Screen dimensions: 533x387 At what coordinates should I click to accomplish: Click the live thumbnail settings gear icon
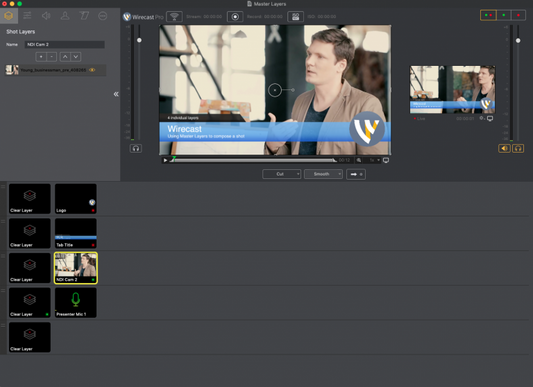pos(482,118)
